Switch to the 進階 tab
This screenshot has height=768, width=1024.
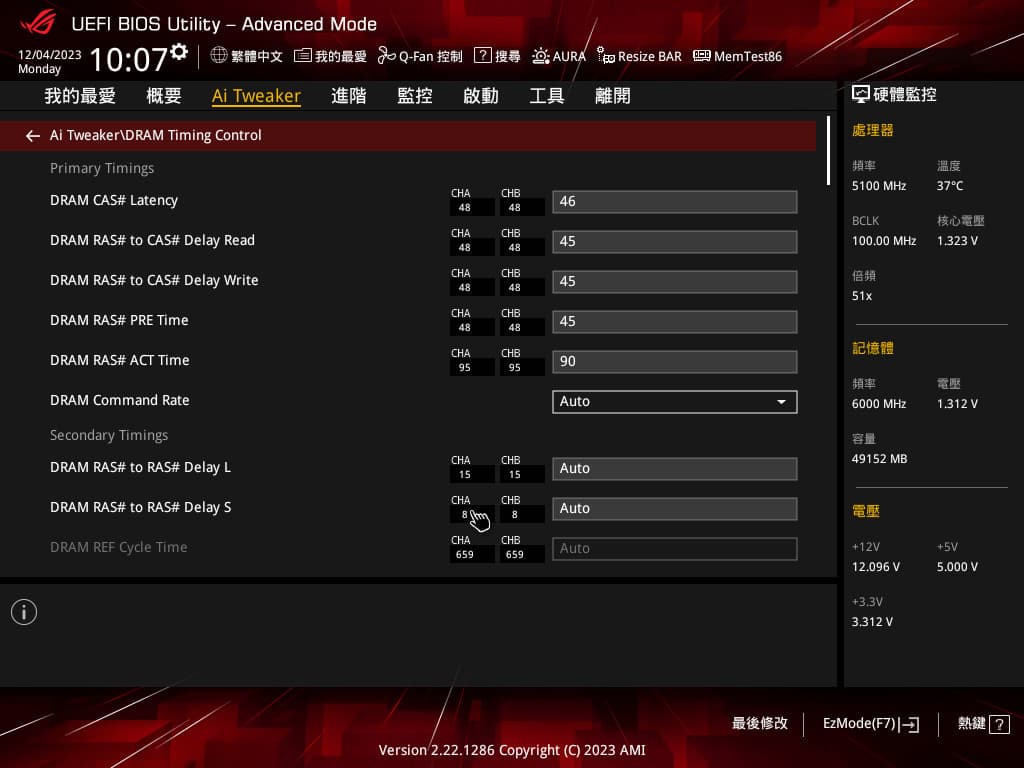348,95
